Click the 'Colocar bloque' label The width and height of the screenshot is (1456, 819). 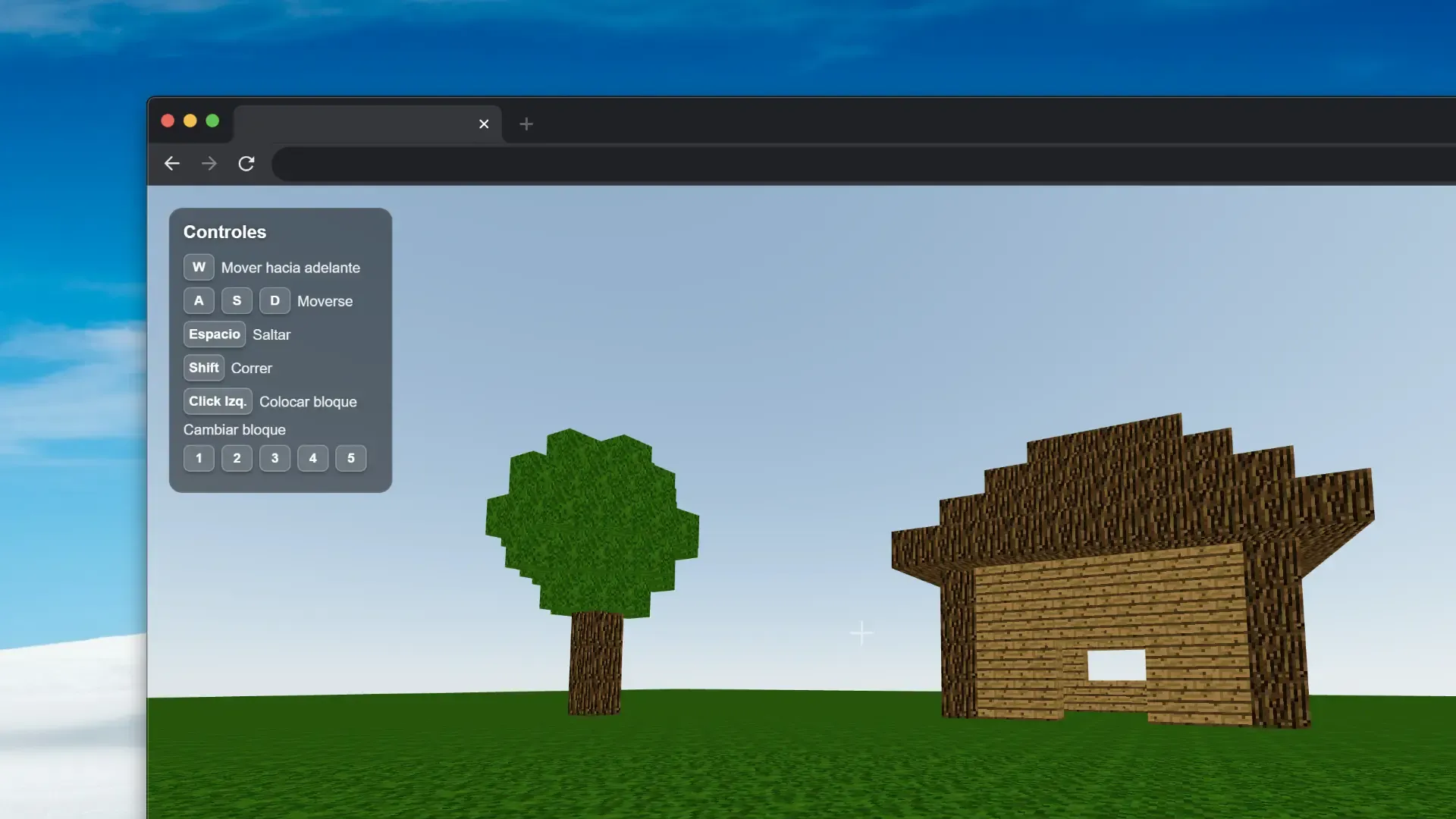click(308, 402)
